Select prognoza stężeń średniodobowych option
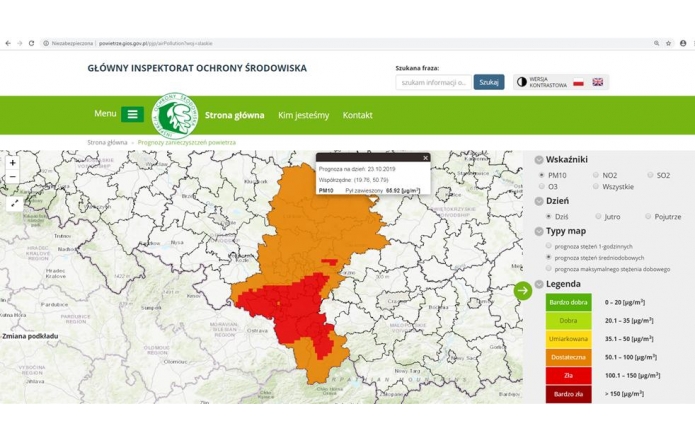 548,257
